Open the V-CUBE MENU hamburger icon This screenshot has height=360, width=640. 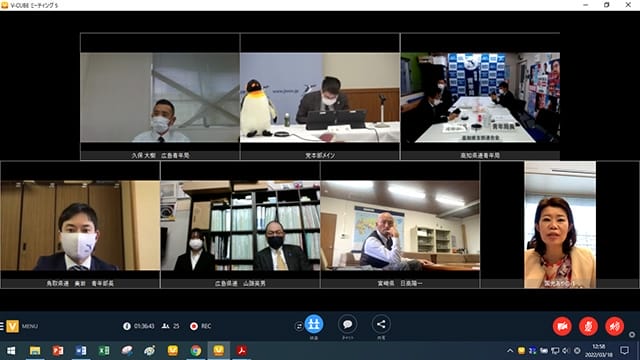point(2,326)
